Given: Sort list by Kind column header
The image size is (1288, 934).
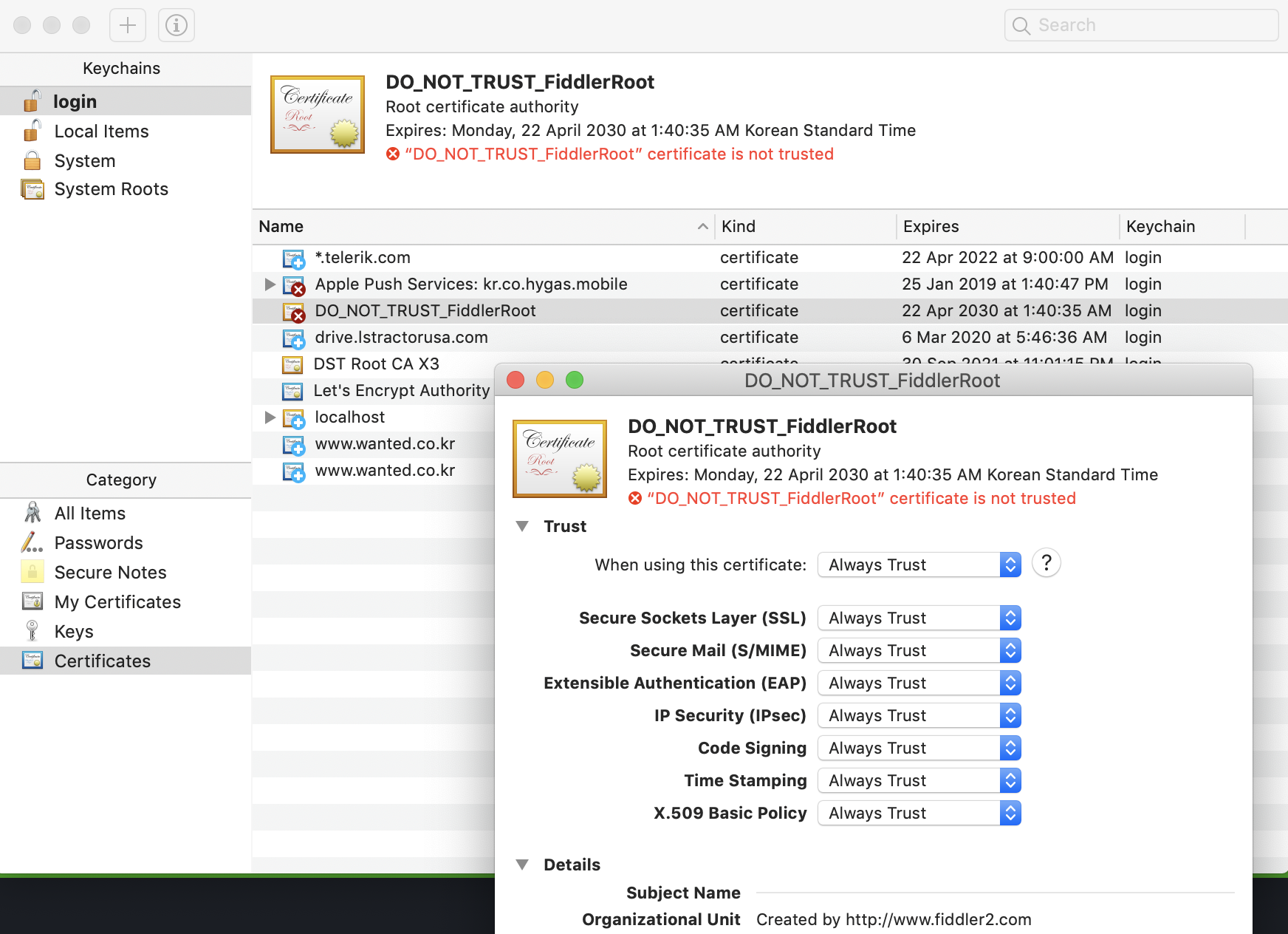Looking at the screenshot, I should pyautogui.click(x=806, y=226).
